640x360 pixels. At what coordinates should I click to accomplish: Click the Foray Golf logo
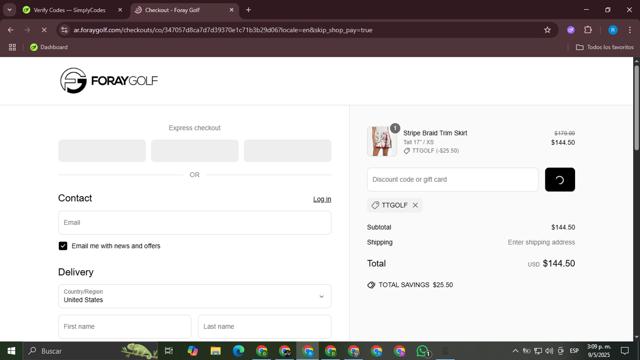click(109, 80)
